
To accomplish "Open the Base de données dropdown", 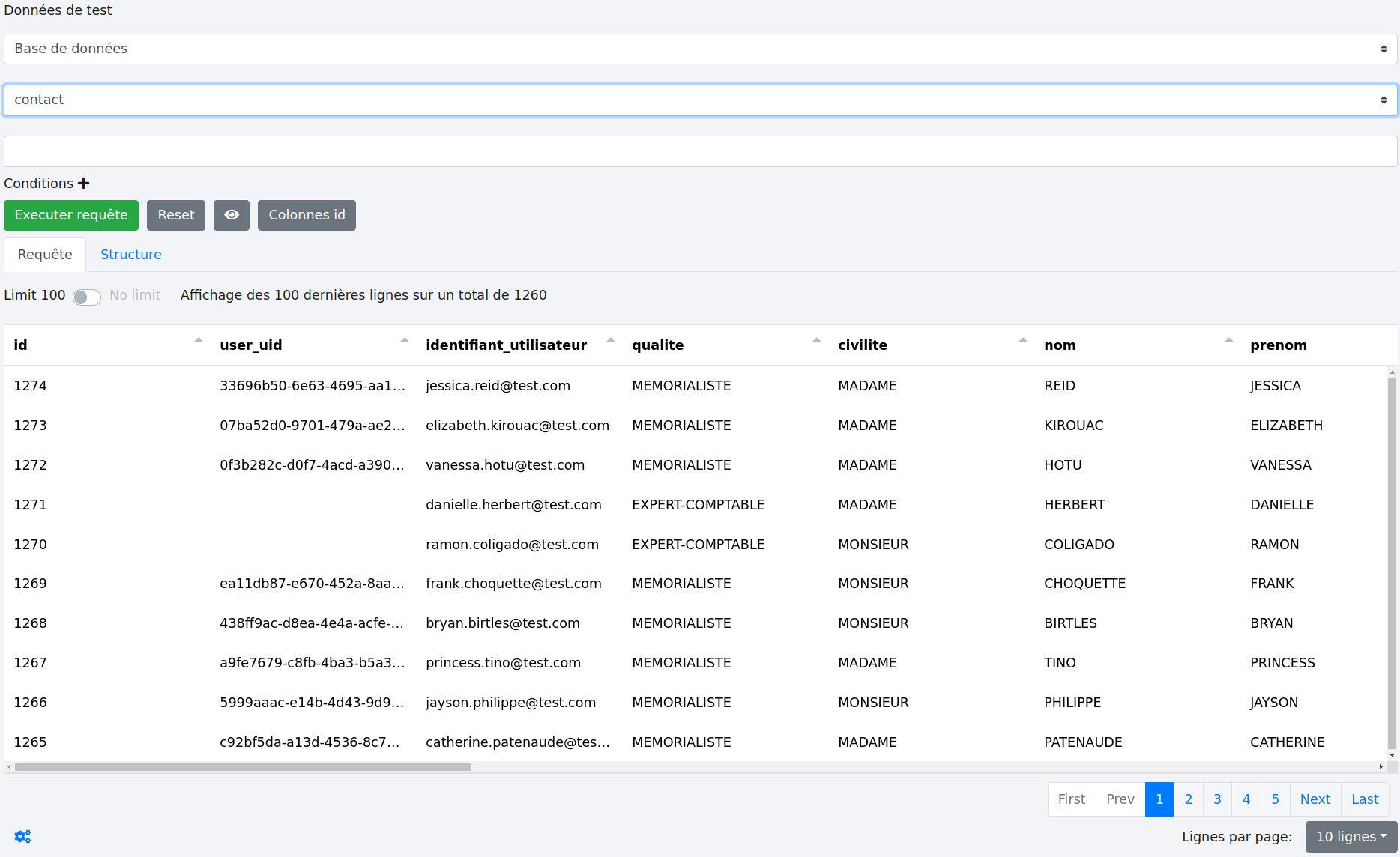I will (x=700, y=49).
